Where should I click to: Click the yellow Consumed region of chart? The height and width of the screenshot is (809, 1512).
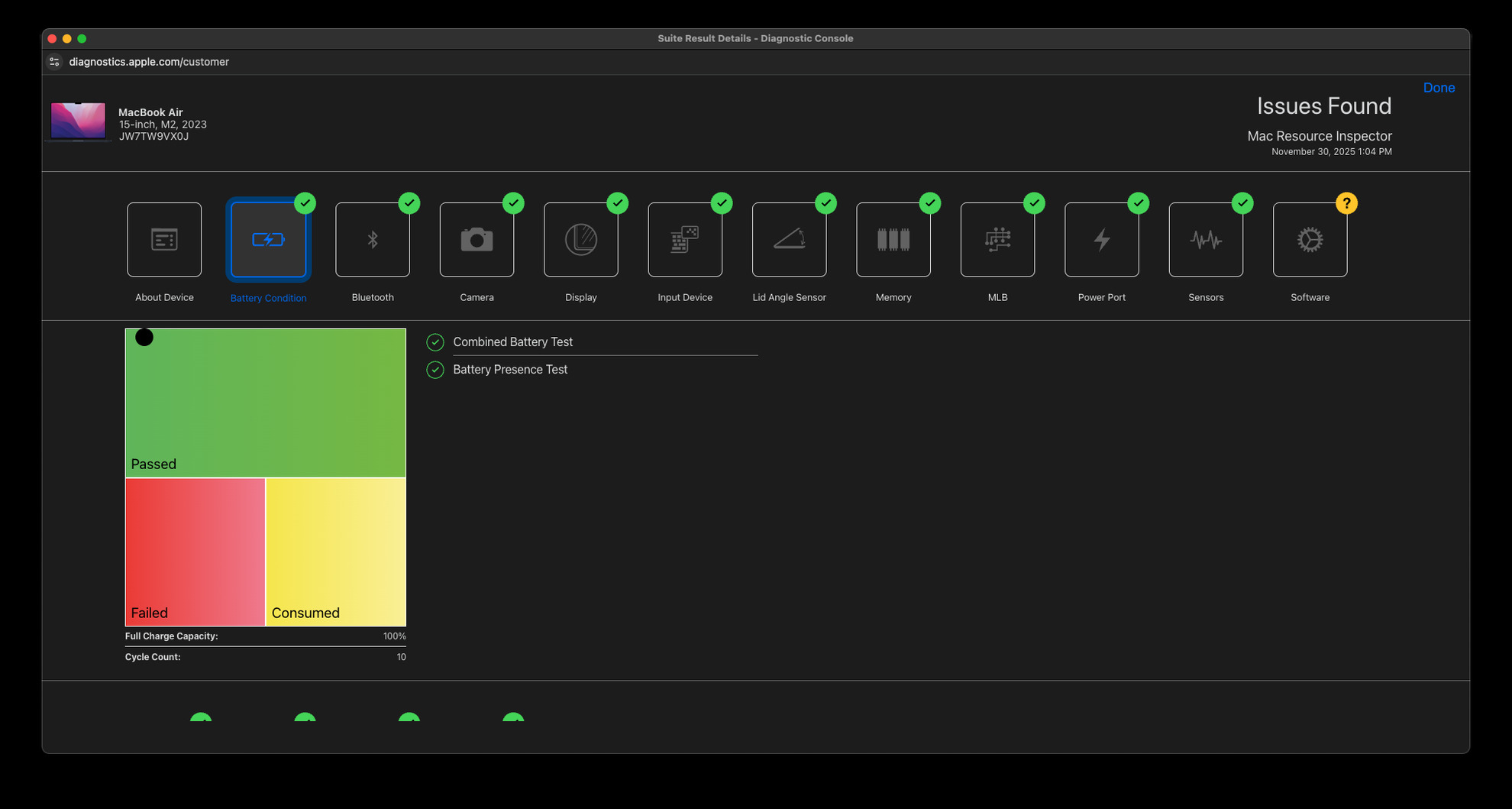tap(336, 552)
